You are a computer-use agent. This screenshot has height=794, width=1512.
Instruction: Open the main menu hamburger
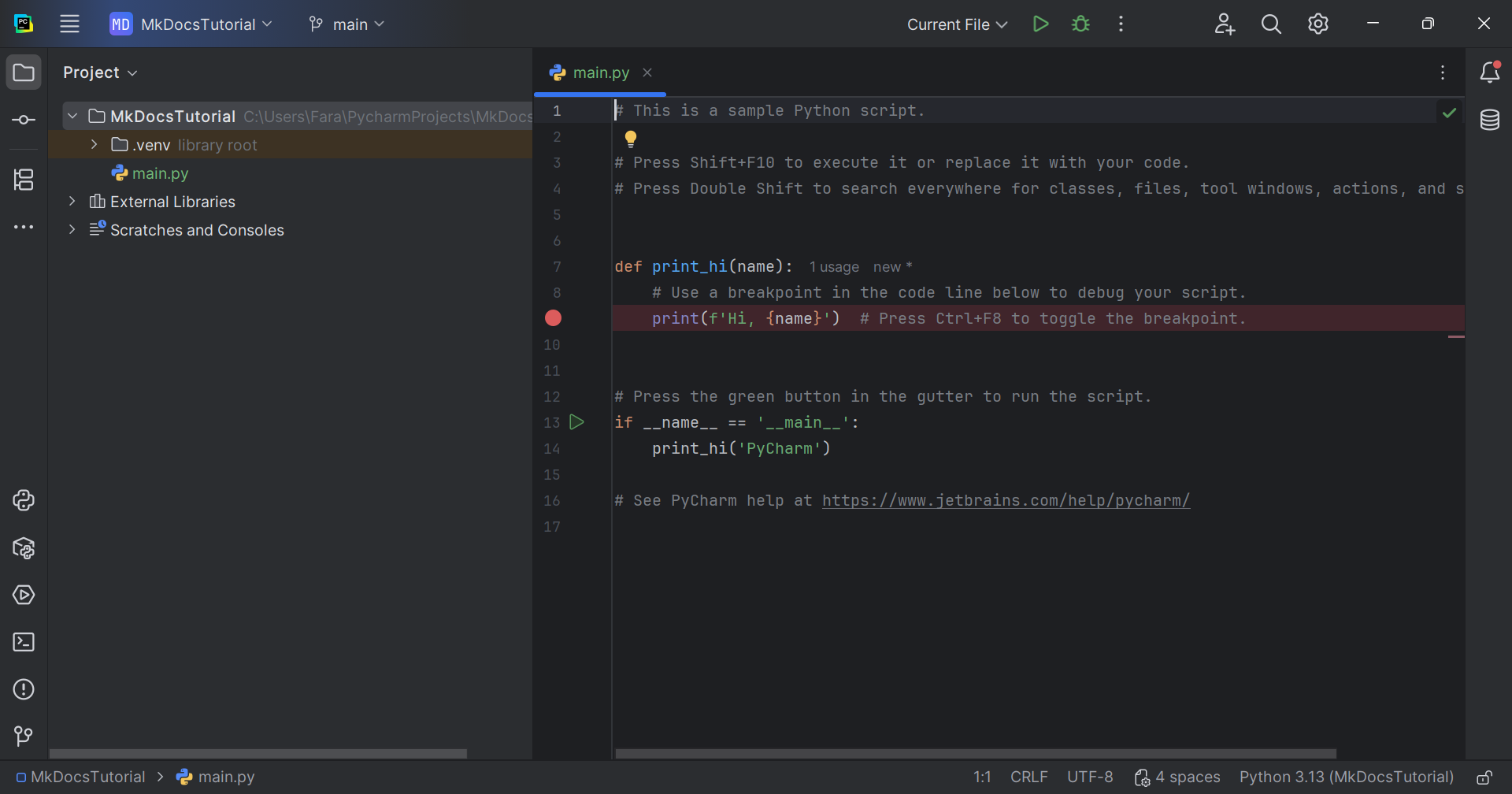pyautogui.click(x=69, y=24)
